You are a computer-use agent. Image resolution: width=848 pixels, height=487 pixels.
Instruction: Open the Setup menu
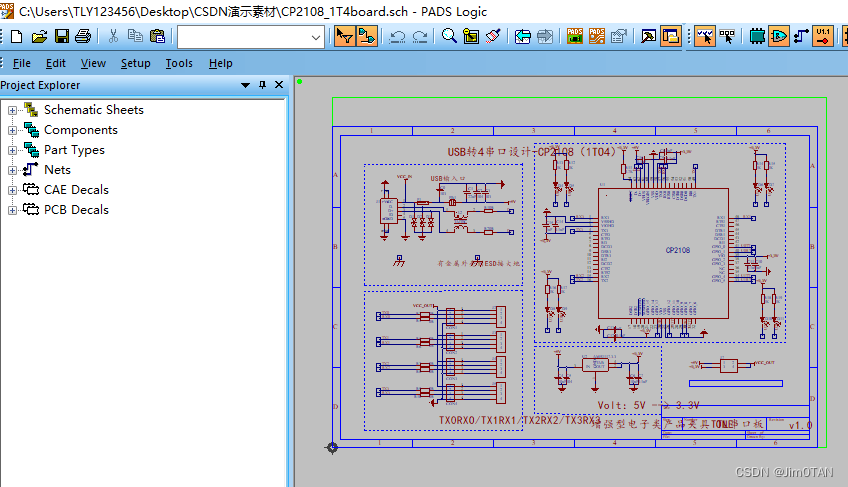coord(135,63)
